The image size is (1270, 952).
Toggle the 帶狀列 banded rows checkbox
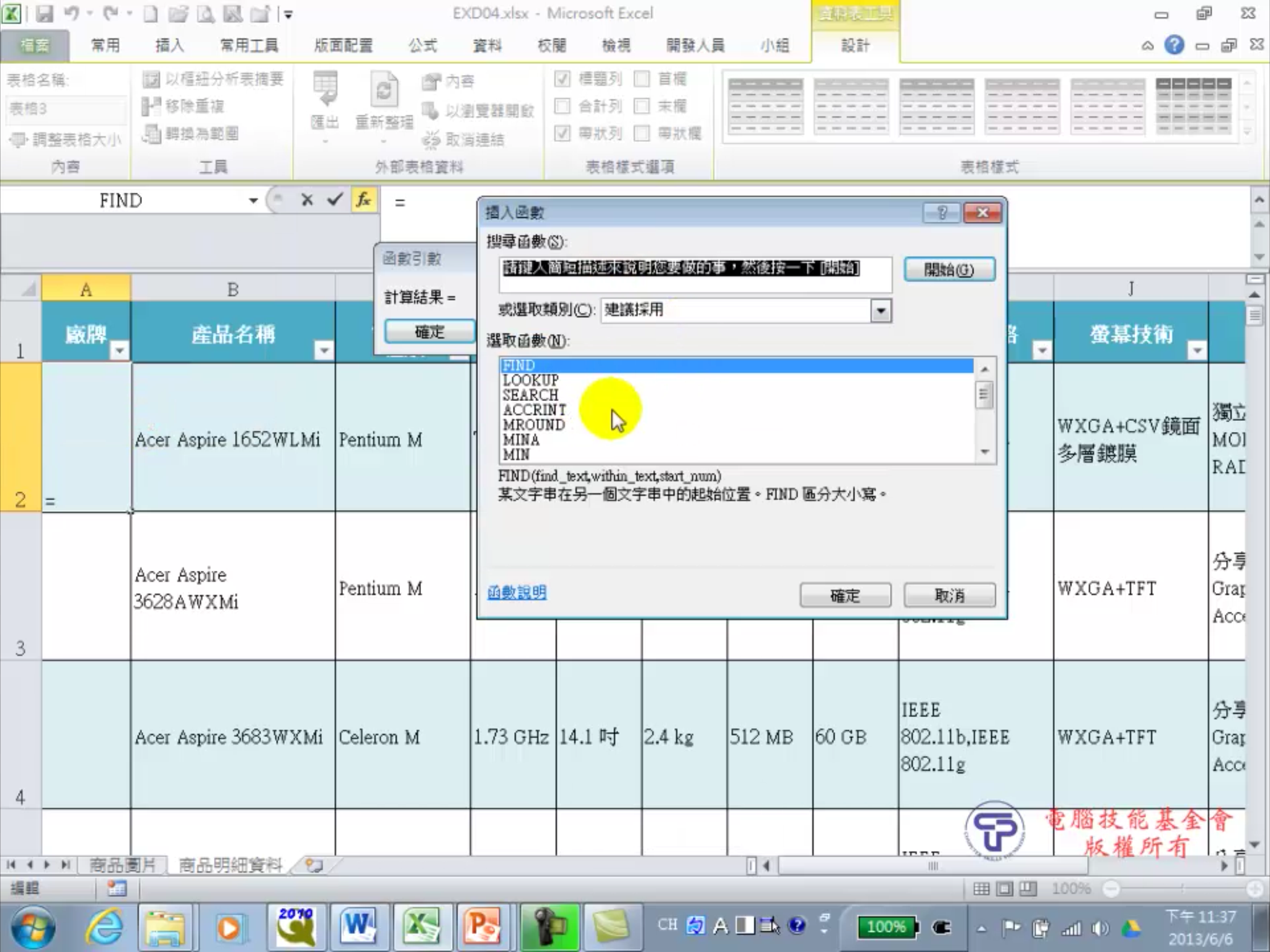pos(562,133)
